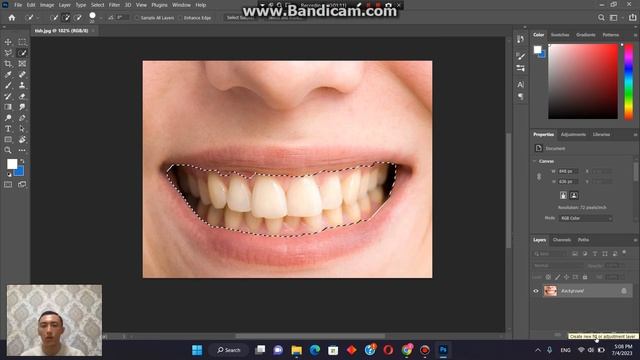Click the lock icon on Background layer

[x=624, y=291]
